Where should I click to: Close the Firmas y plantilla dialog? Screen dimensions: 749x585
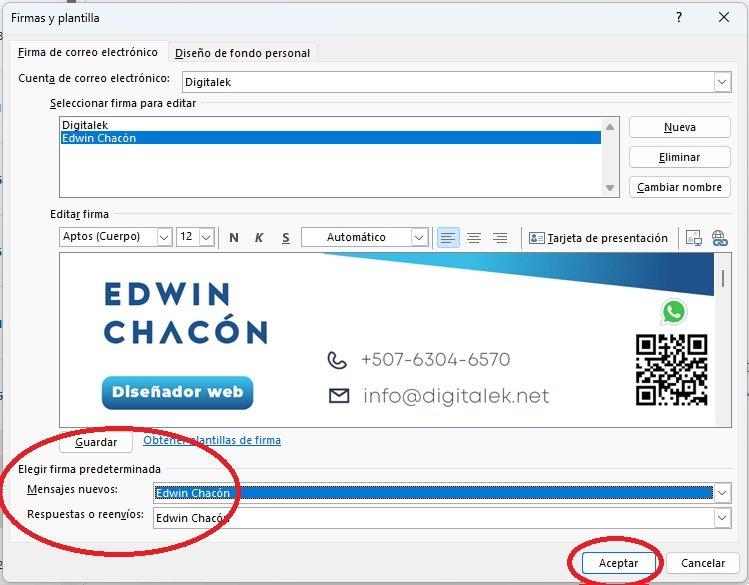point(724,18)
